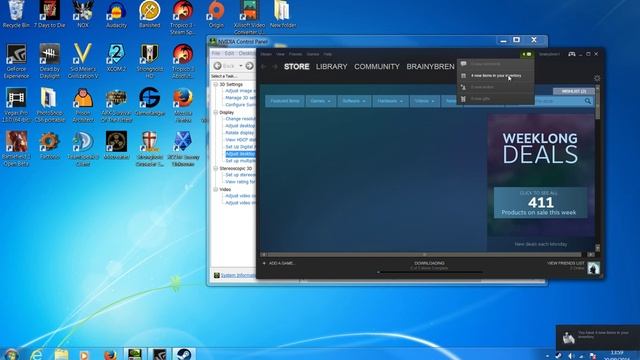Open the Wishlist button in Steam
The width and height of the screenshot is (640, 360).
[x=573, y=91]
